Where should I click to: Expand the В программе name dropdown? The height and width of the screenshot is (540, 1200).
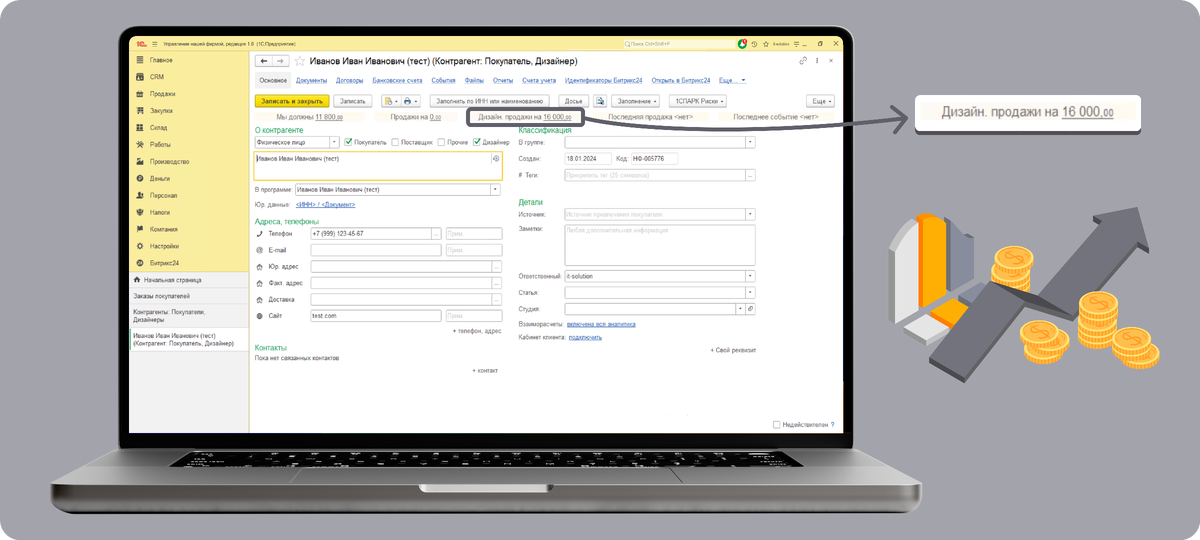(x=495, y=189)
